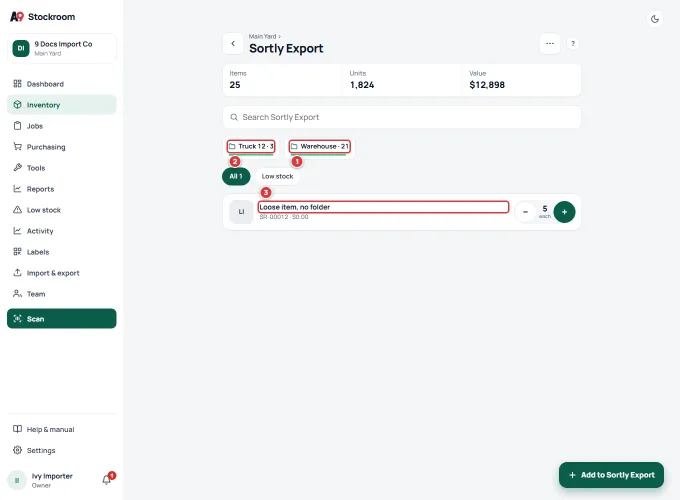Open the three-dots more options menu
The width and height of the screenshot is (680, 500).
[x=549, y=43]
